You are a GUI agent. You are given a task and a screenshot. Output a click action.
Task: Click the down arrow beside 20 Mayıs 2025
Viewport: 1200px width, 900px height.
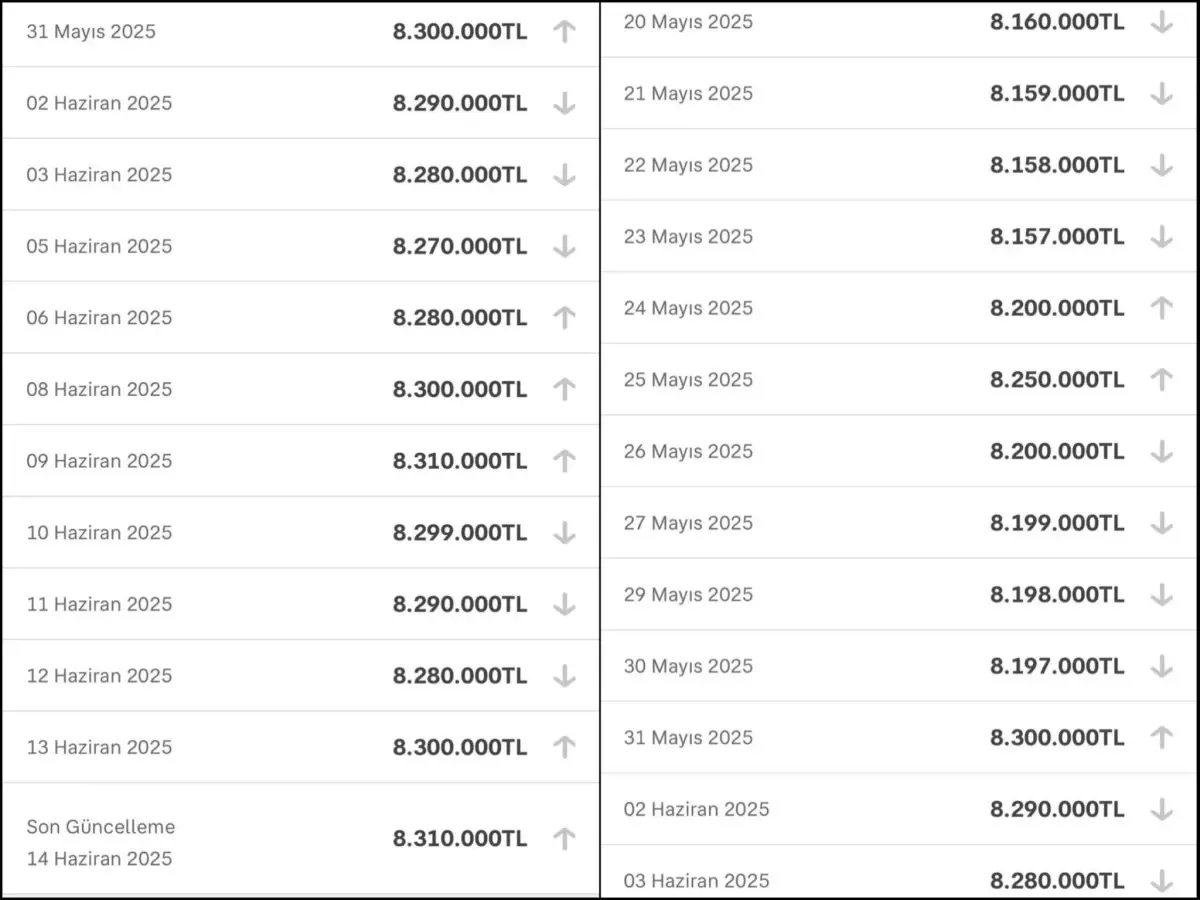click(x=1161, y=22)
